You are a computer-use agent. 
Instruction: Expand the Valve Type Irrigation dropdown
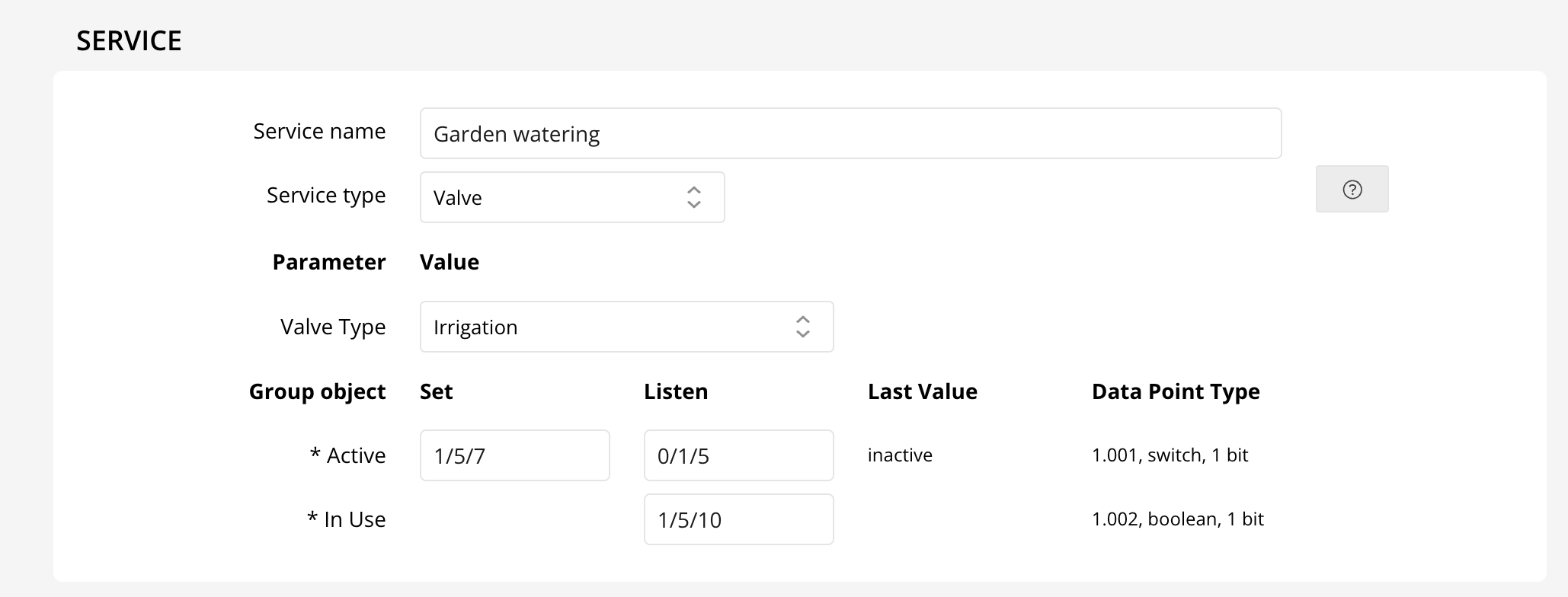[626, 327]
